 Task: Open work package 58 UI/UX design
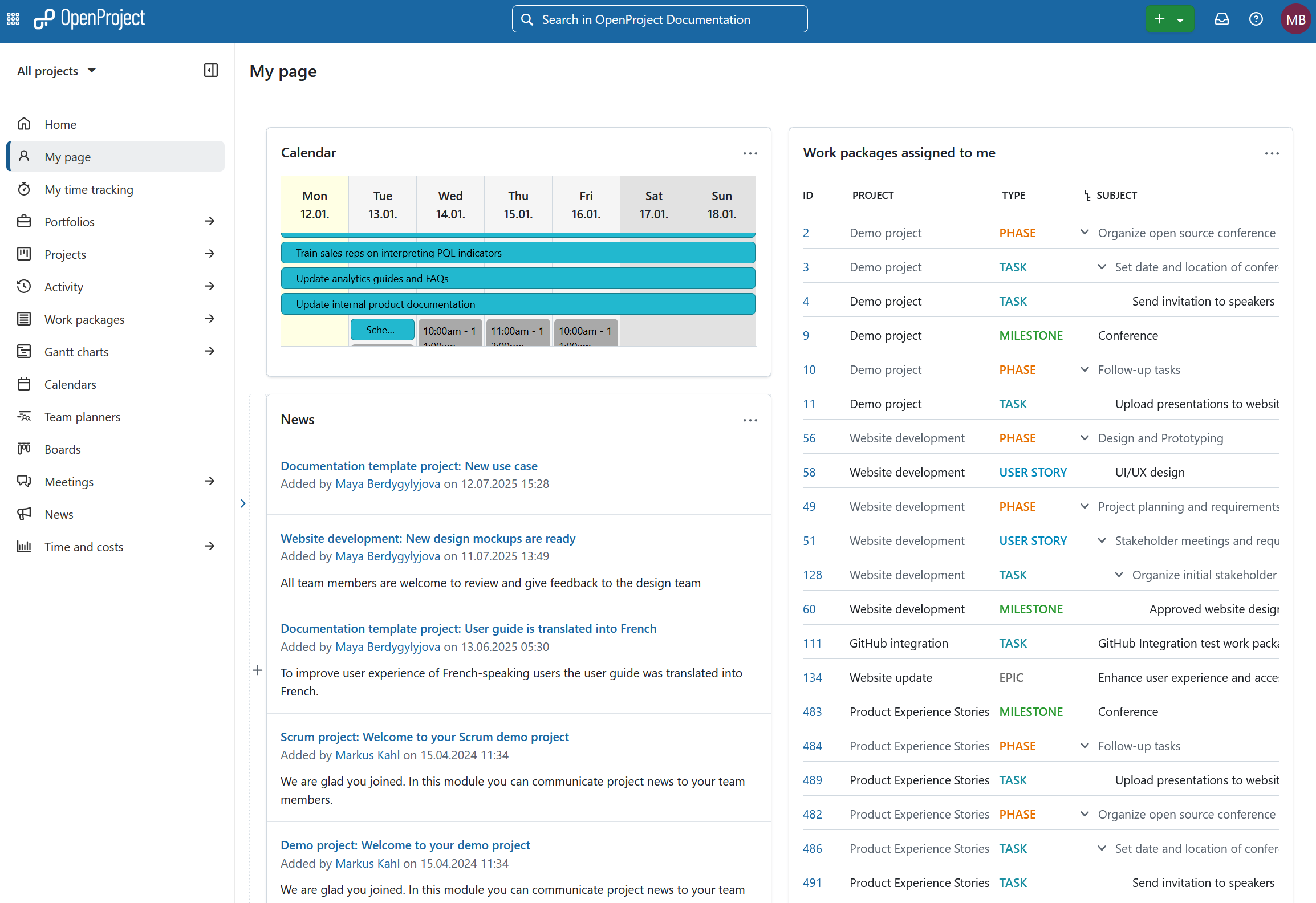tap(809, 472)
